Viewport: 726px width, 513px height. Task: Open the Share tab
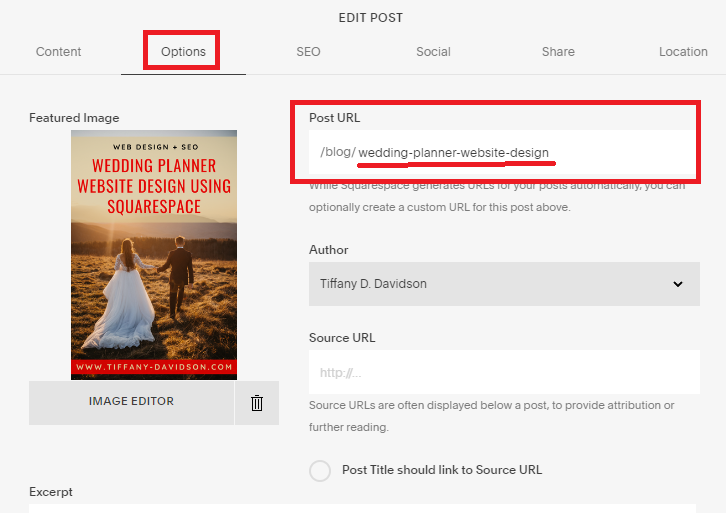558,51
